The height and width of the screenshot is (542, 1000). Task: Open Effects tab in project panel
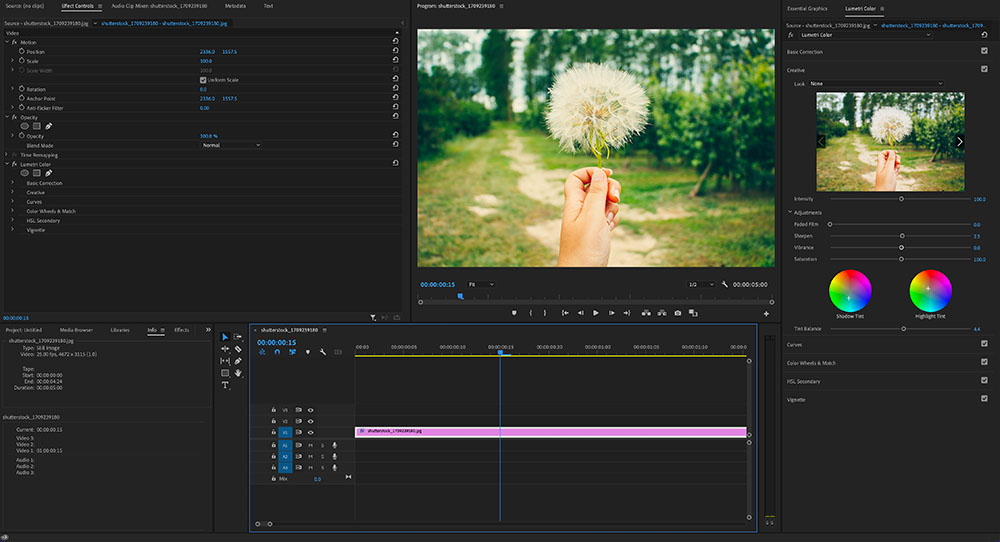tap(182, 330)
